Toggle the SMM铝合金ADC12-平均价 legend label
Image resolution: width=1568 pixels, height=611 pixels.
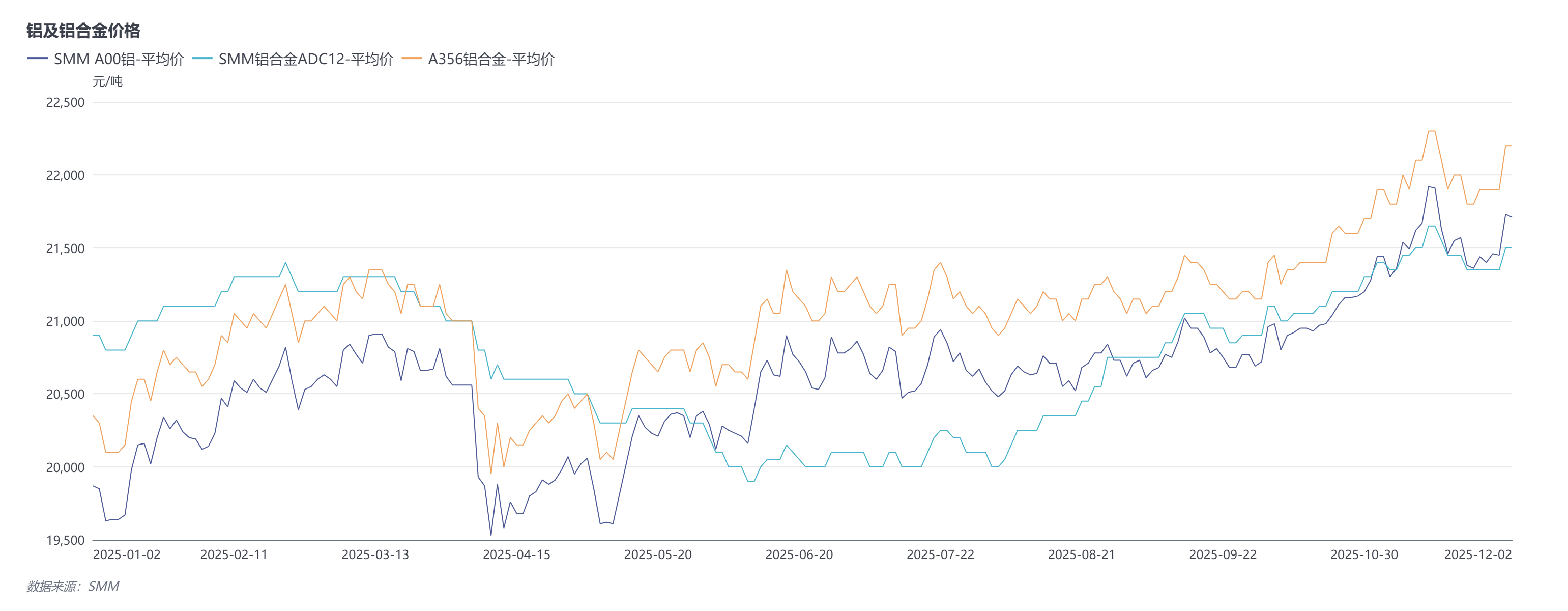(x=306, y=59)
